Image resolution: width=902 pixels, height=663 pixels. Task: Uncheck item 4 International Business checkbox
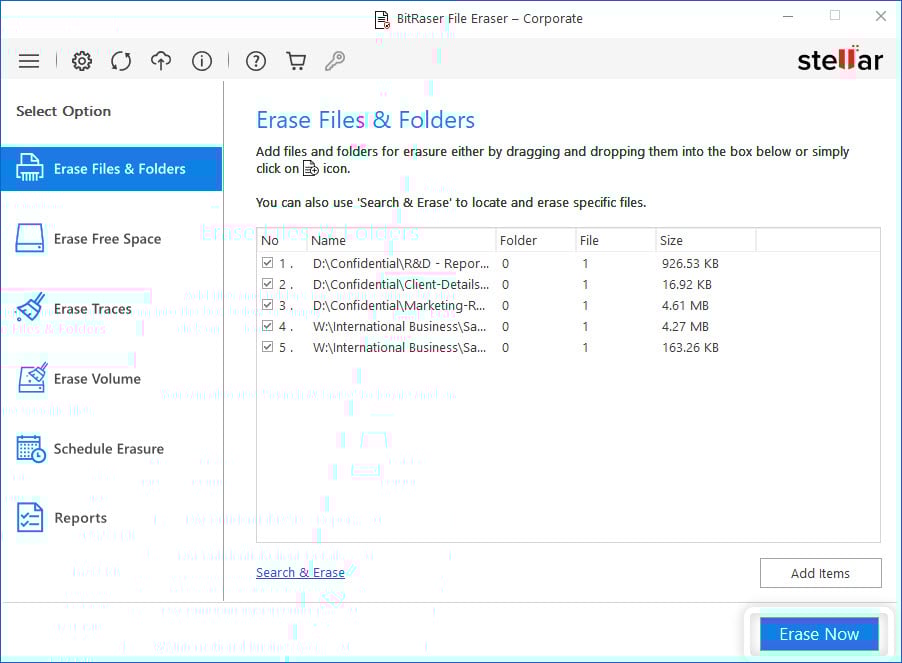[x=267, y=326]
